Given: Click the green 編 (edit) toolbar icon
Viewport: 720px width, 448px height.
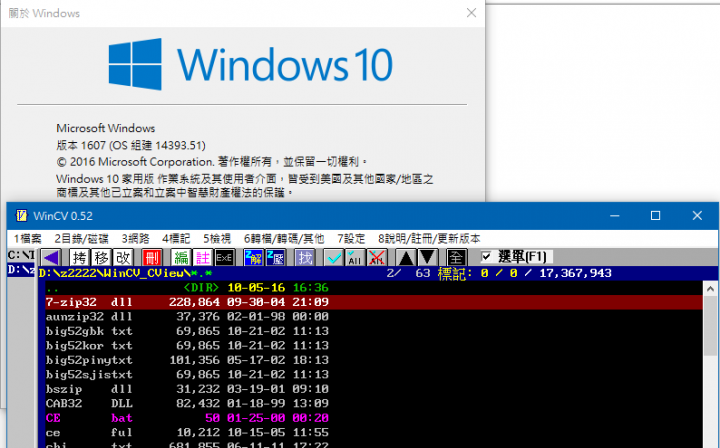Looking at the screenshot, I should pyautogui.click(x=181, y=258).
